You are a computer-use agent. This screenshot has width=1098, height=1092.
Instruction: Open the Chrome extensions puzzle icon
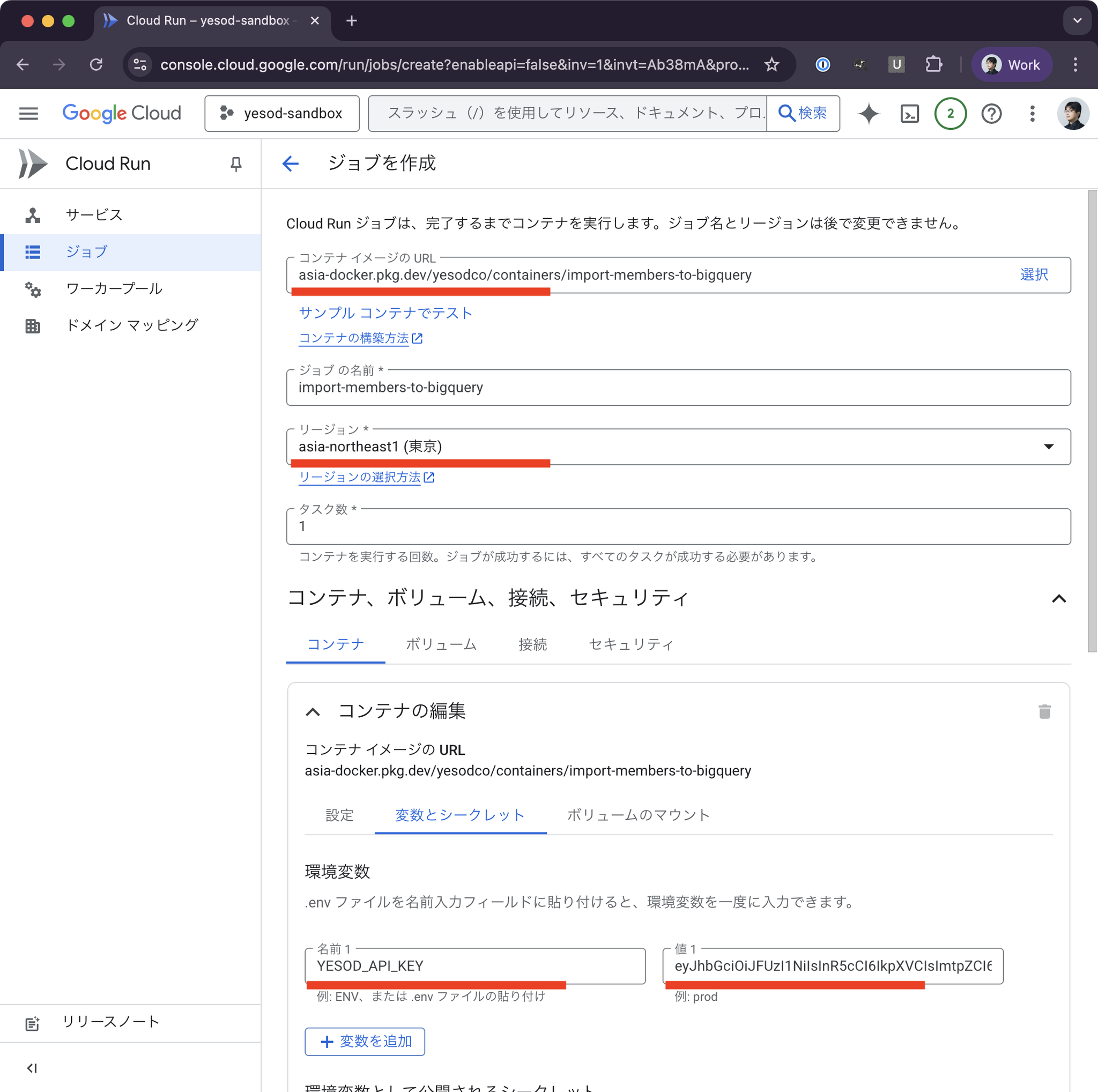pos(933,65)
